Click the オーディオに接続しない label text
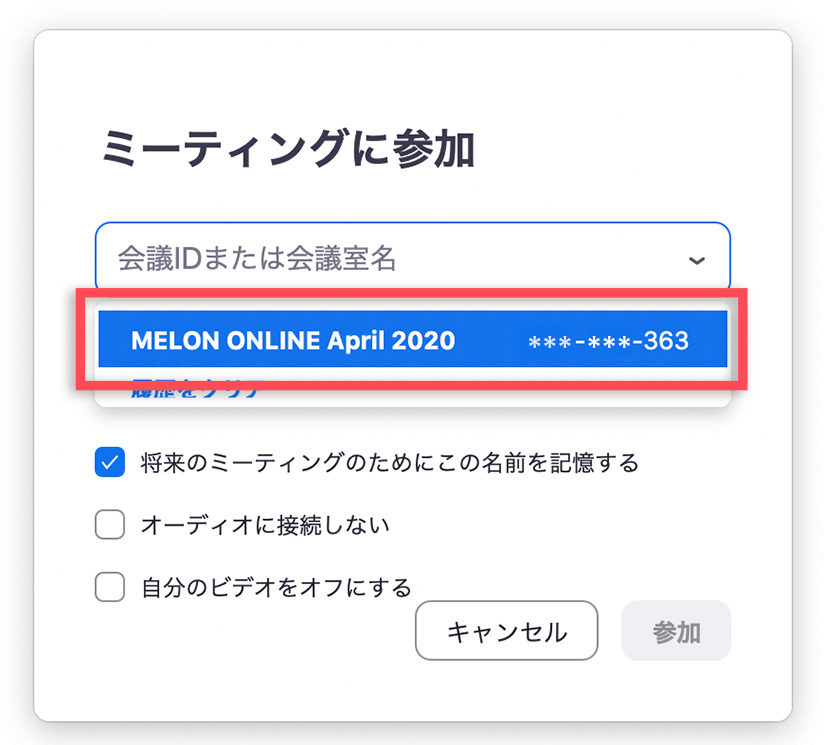The image size is (824, 745). (265, 524)
